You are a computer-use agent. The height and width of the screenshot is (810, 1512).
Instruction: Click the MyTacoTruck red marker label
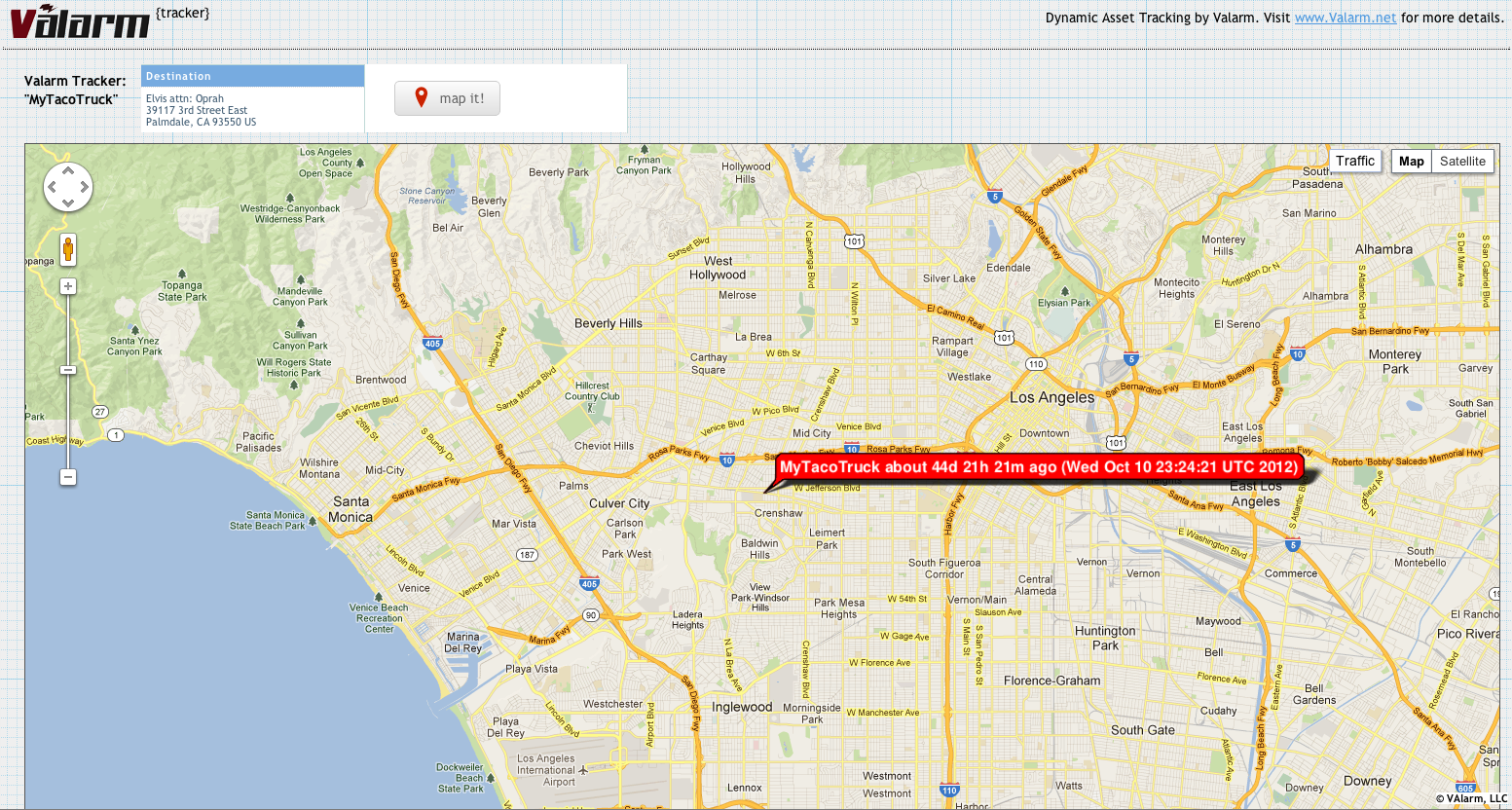[x=1039, y=467]
